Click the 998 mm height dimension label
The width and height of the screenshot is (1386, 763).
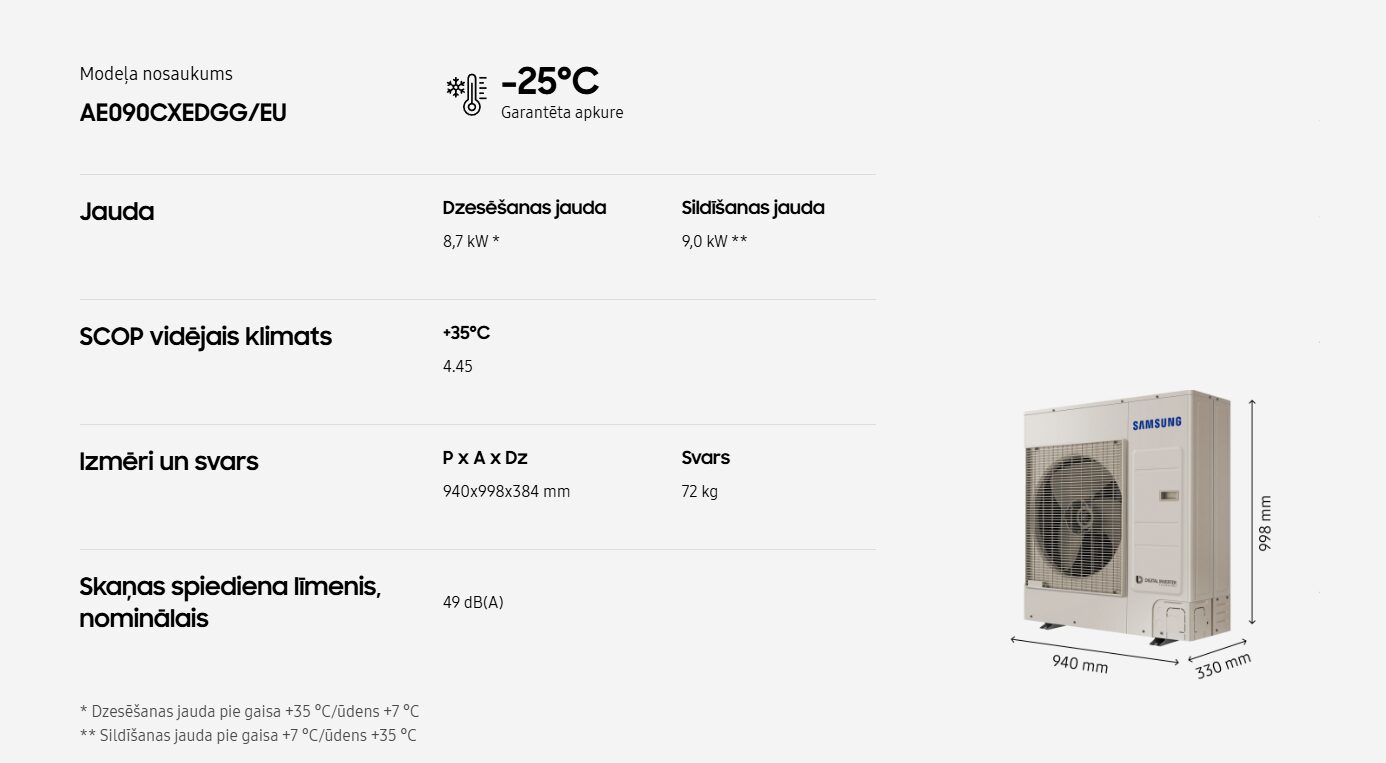(x=1265, y=523)
